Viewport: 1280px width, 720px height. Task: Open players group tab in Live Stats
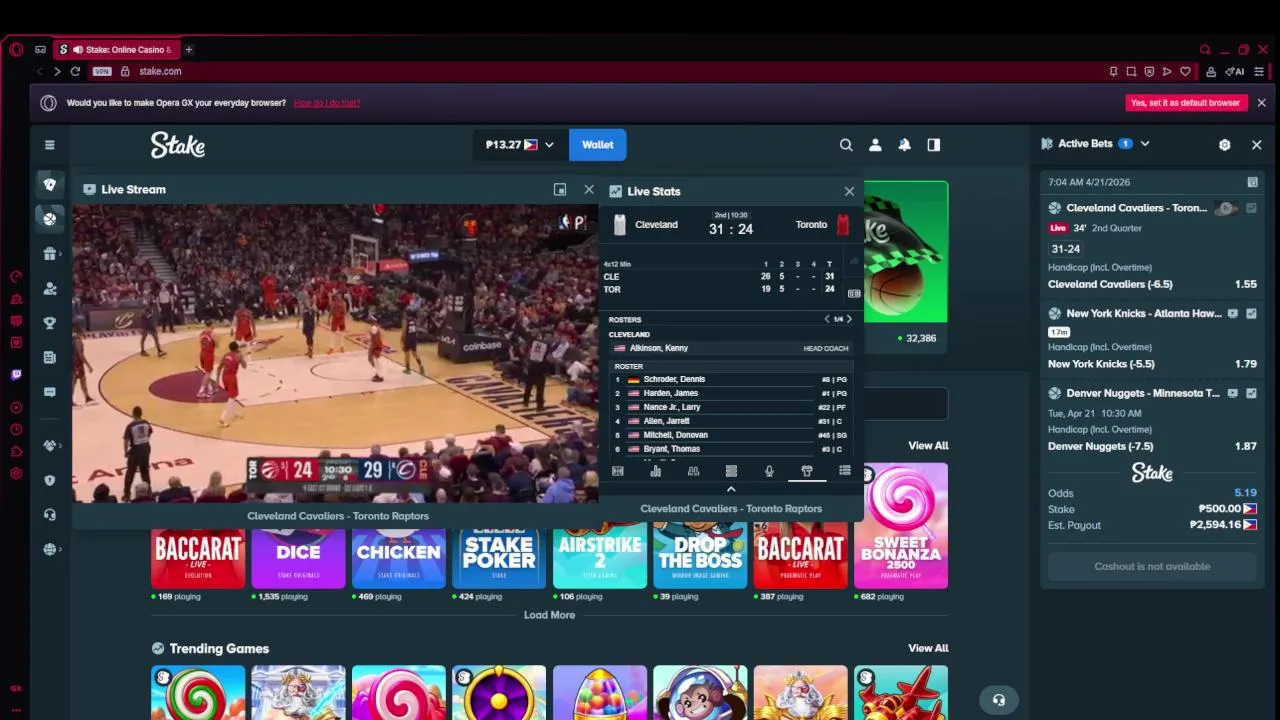coord(693,471)
